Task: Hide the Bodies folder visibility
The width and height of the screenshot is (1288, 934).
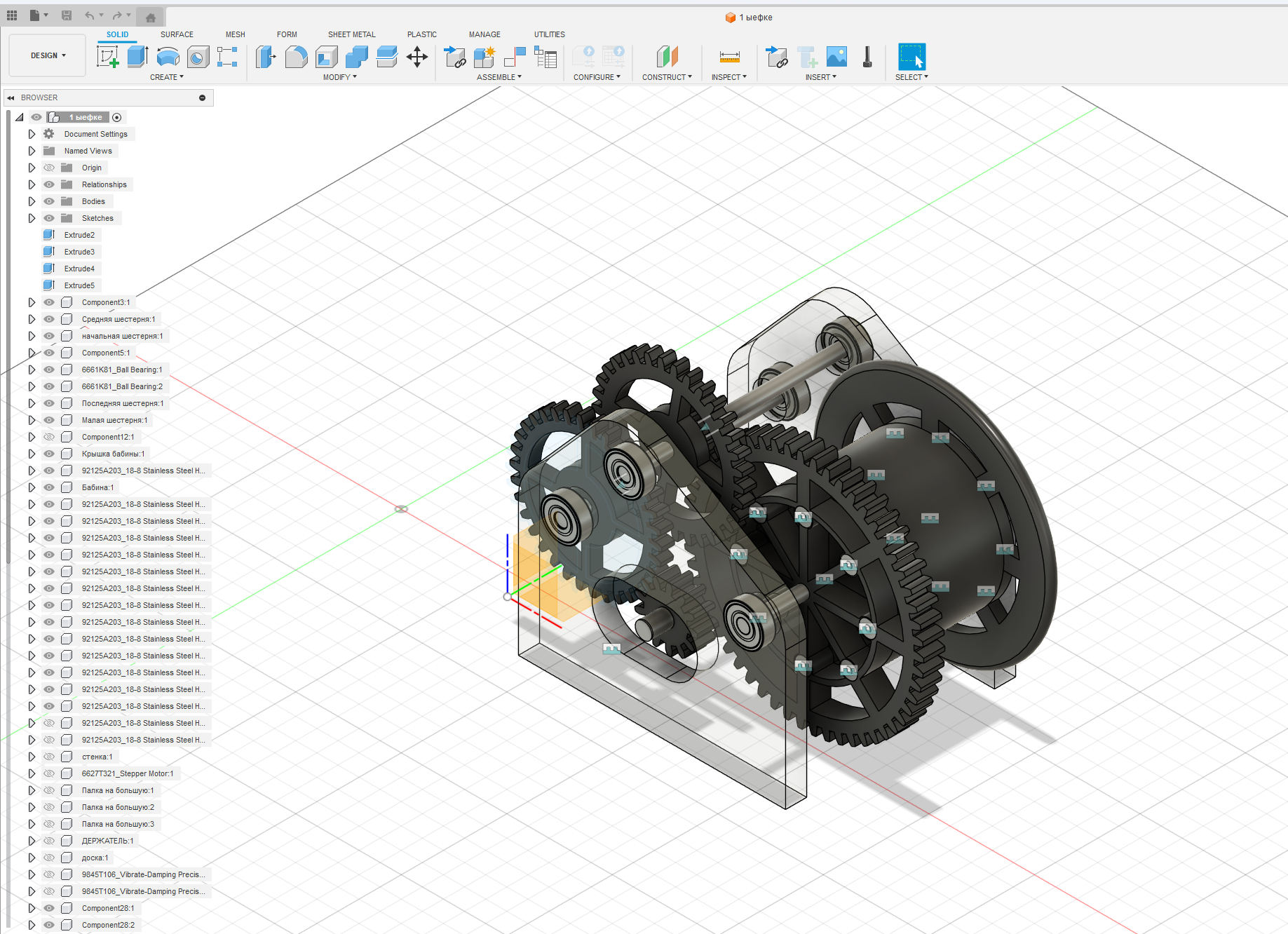Action: point(49,201)
